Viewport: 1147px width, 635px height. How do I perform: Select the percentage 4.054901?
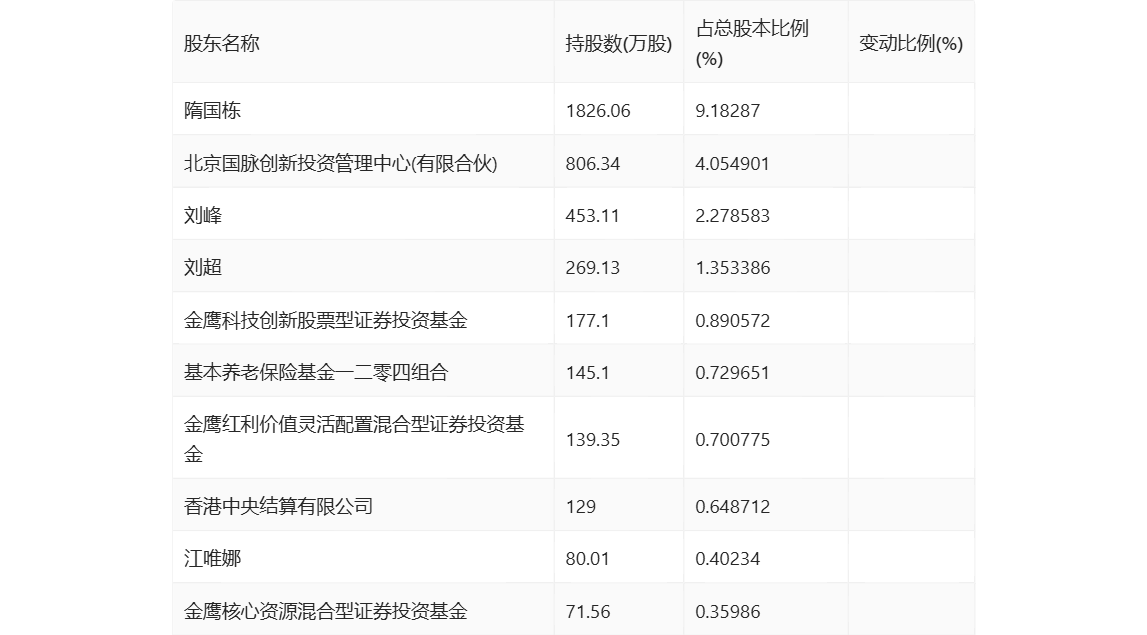(732, 164)
